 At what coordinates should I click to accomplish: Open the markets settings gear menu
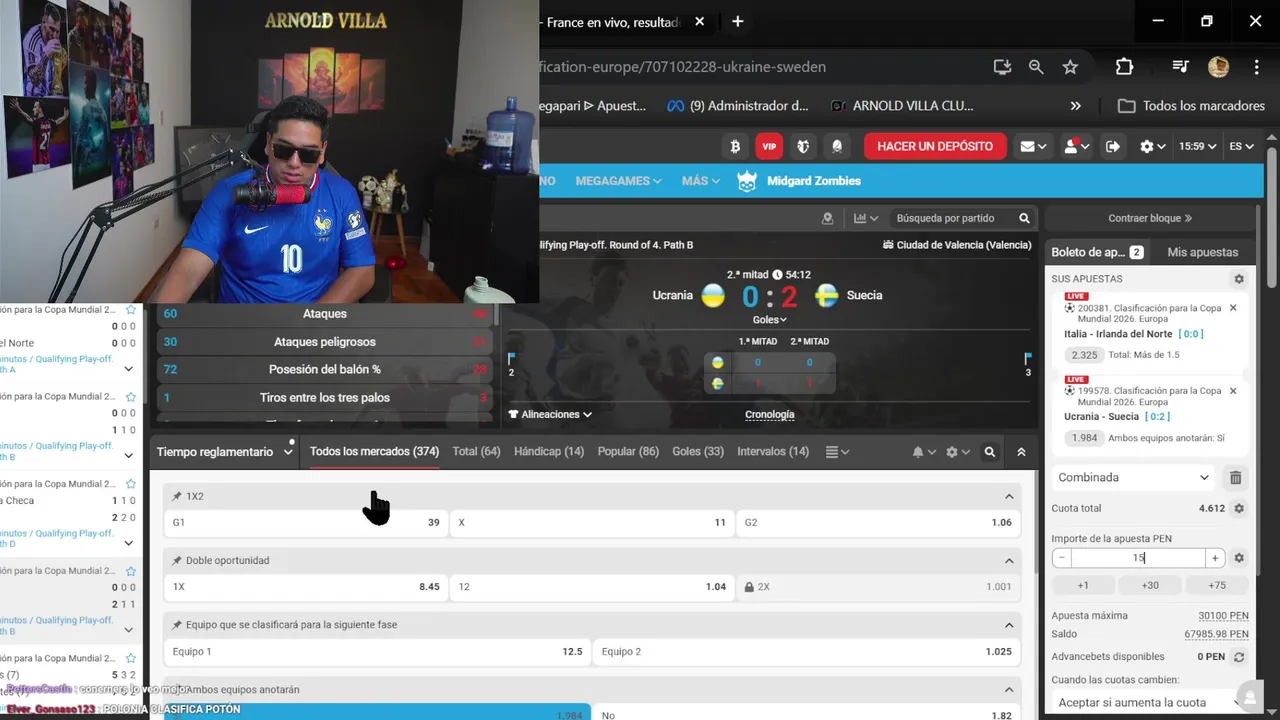pos(958,452)
